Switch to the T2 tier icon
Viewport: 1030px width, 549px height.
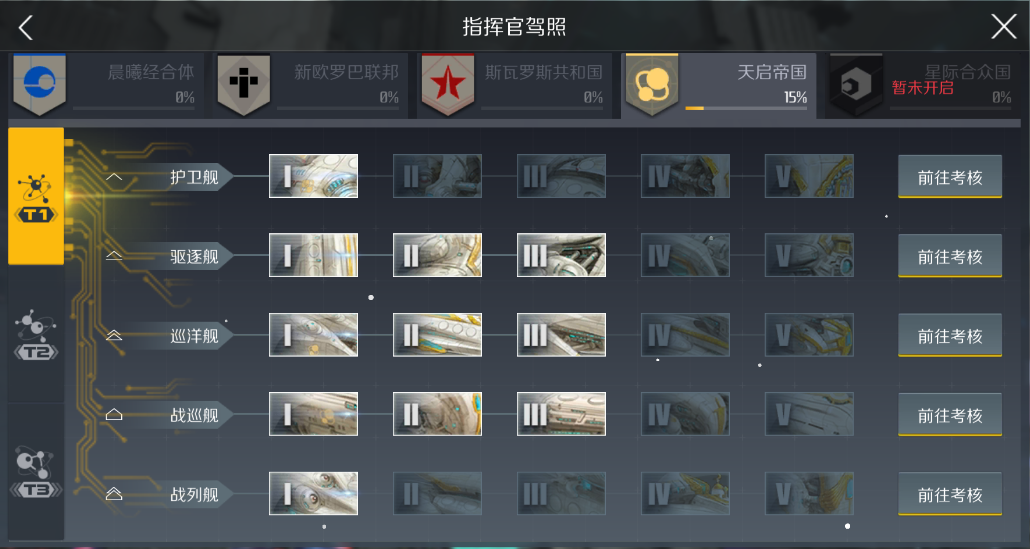(x=36, y=336)
